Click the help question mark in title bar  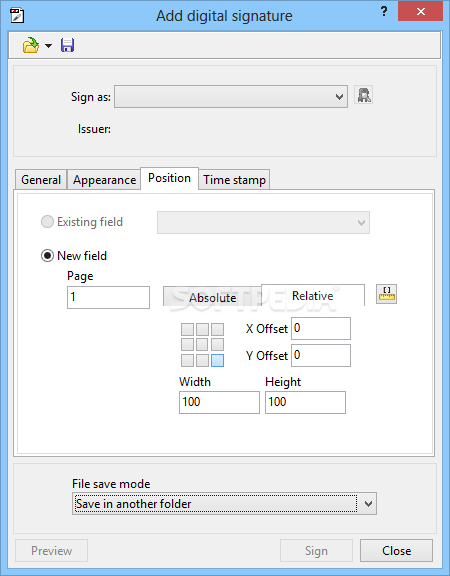pos(384,11)
